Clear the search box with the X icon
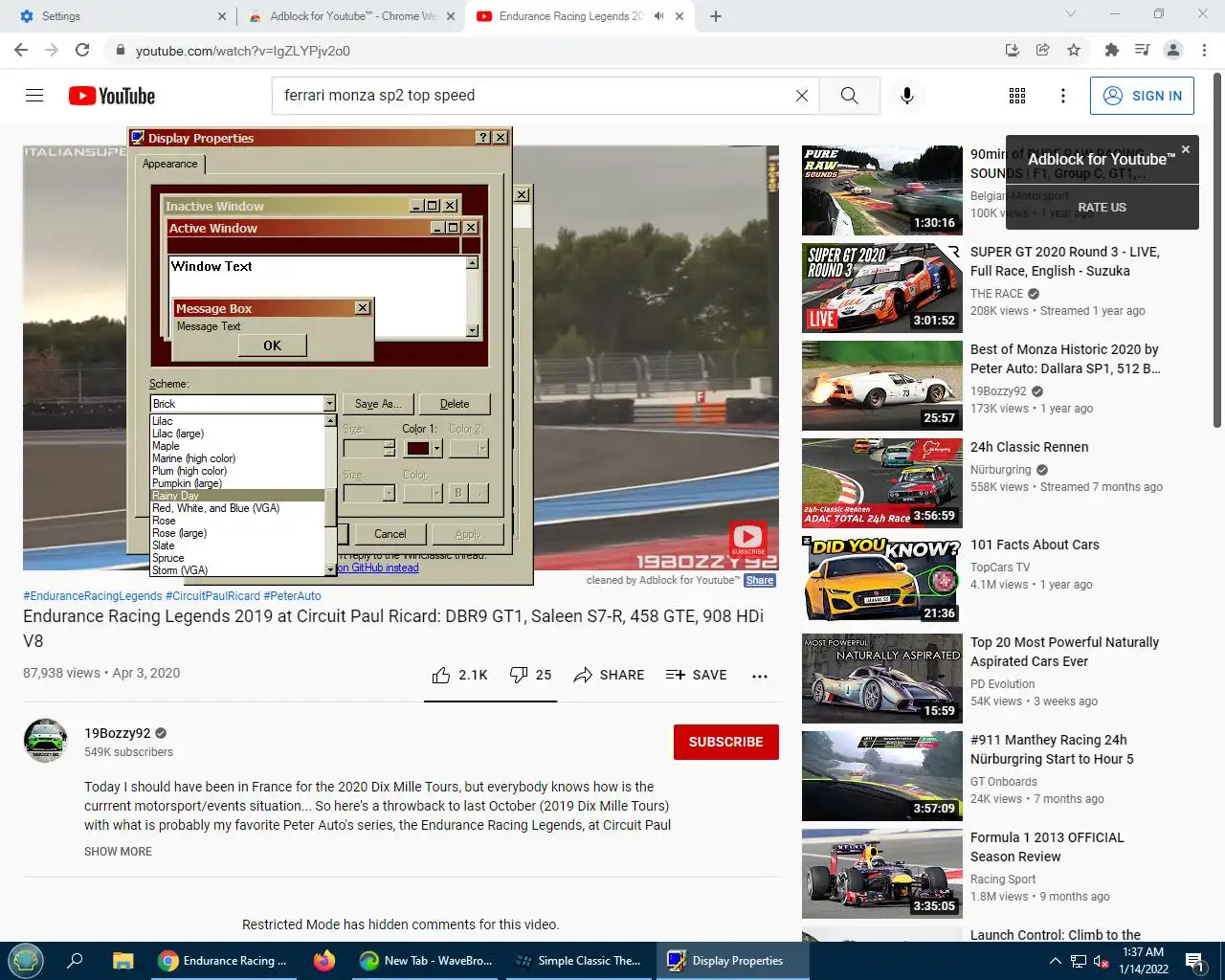The width and height of the screenshot is (1225, 980). 802,96
